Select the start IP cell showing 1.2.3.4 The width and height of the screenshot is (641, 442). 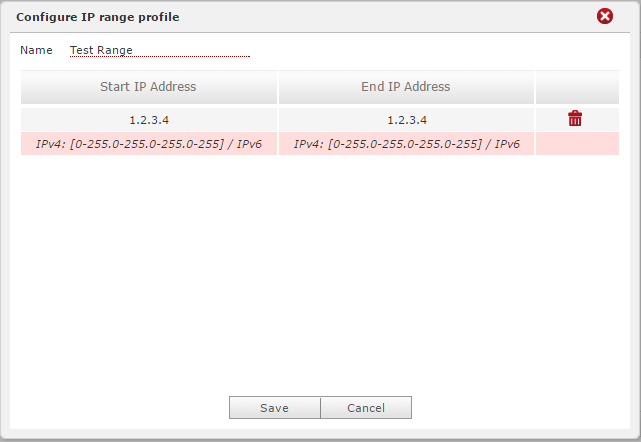[x=148, y=119]
